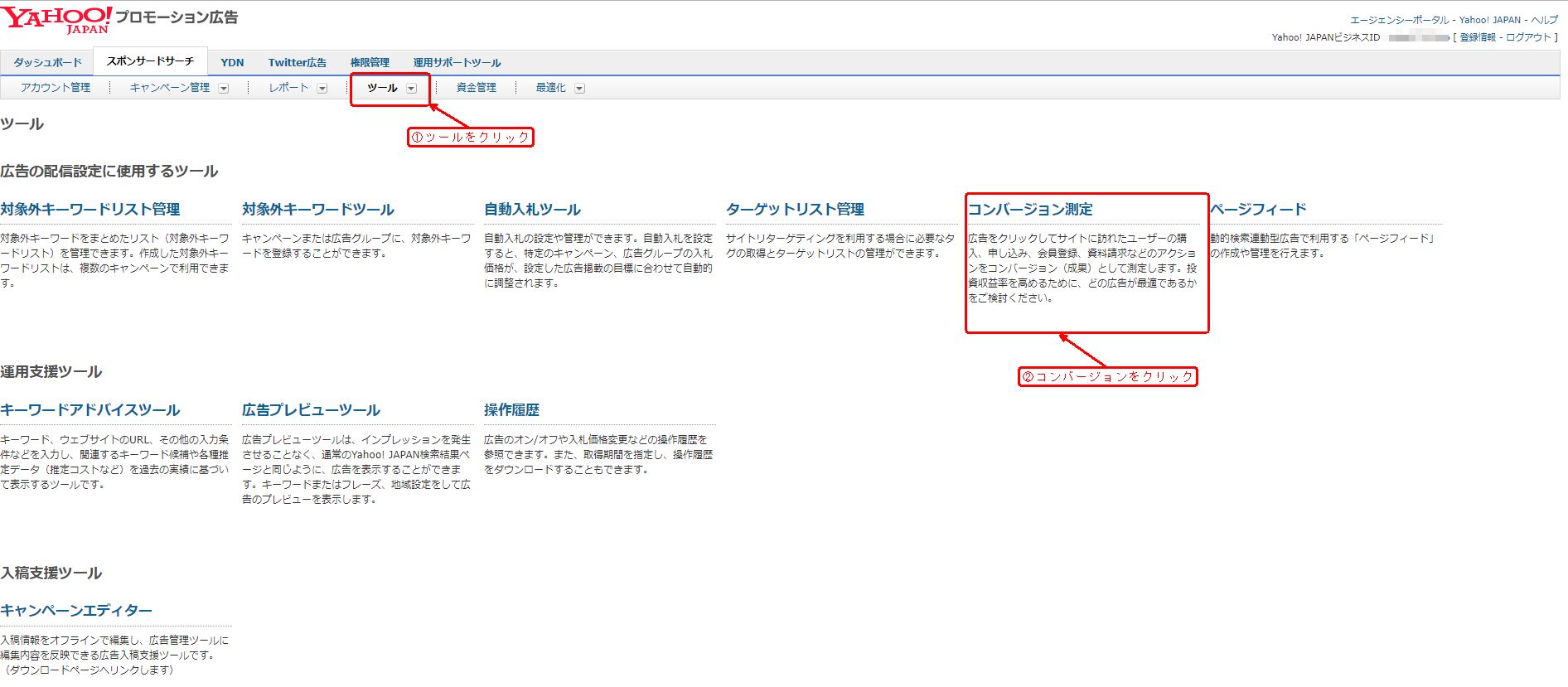
Task: Click the 入稿支援ツール section heading
Action: point(51,573)
